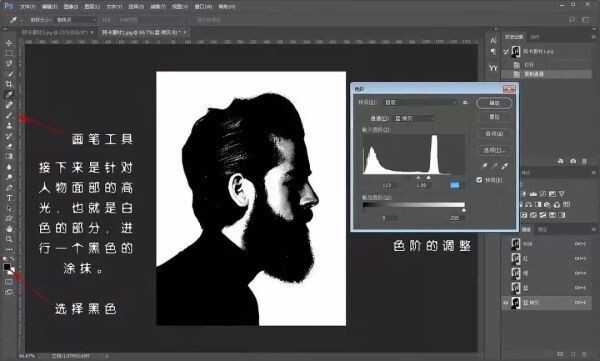Toggle the Preview checkbox in Levels dialog

[479, 180]
